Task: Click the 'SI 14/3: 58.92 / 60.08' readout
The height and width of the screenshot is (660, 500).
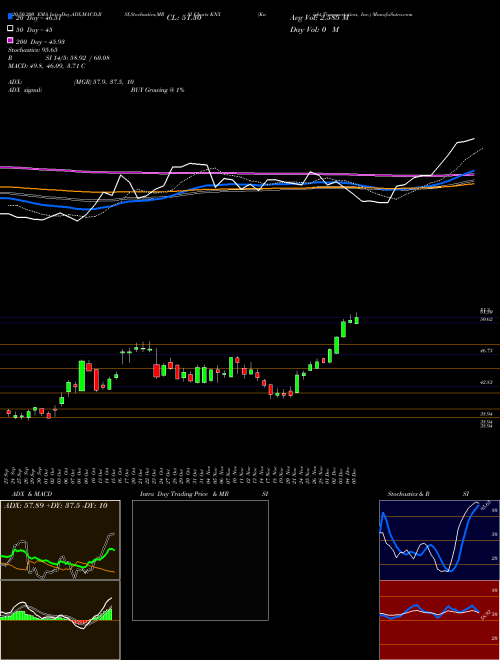Action: pyautogui.click(x=77, y=58)
